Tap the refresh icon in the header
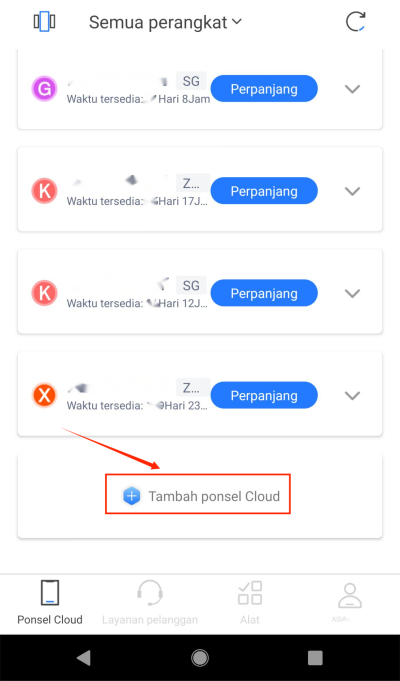 (355, 22)
